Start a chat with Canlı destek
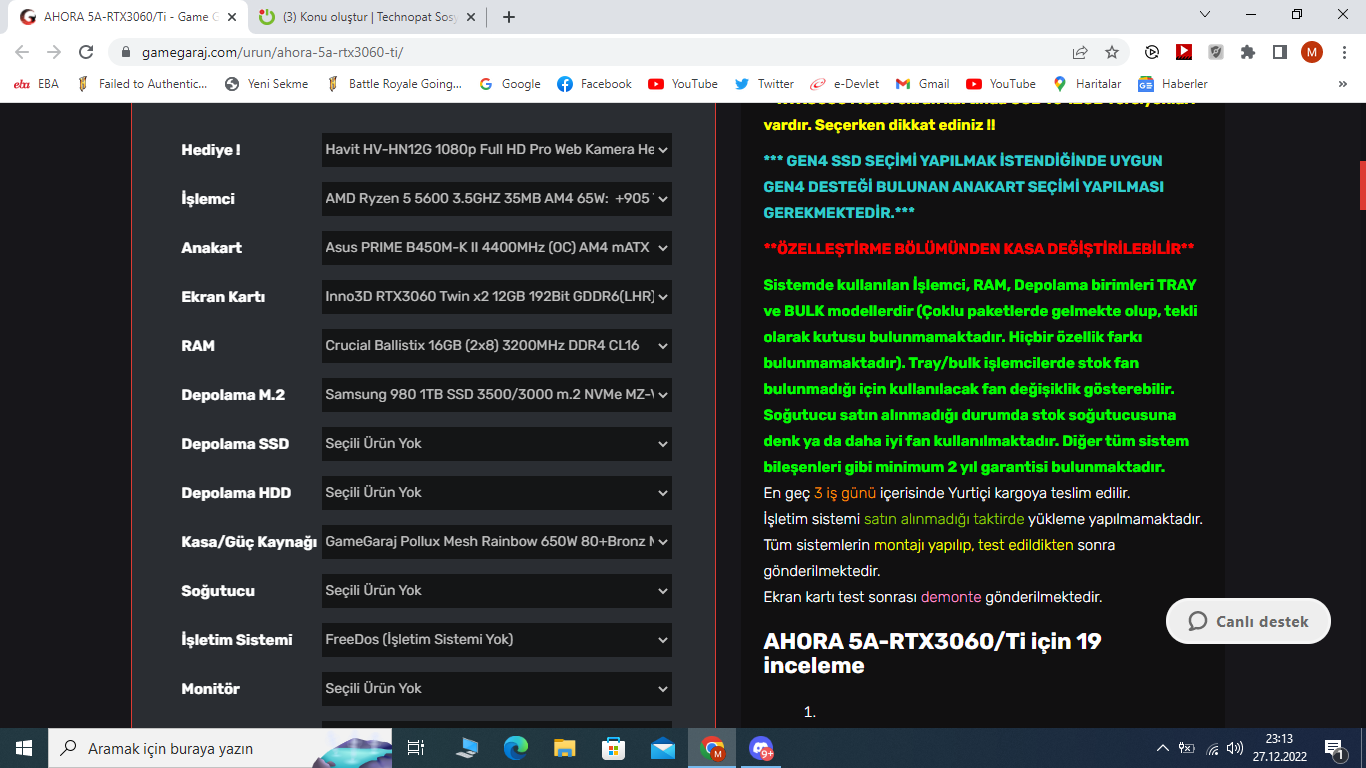The width and height of the screenshot is (1366, 768). 1248,621
